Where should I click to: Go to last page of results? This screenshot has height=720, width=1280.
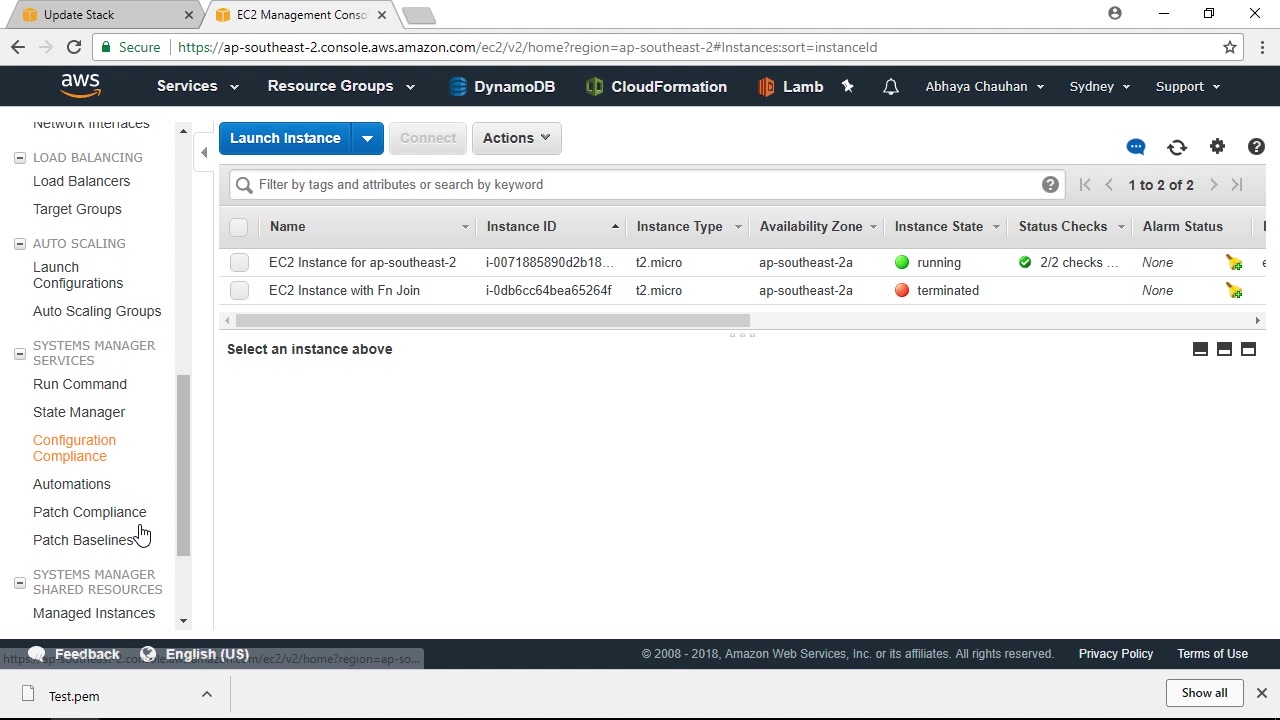tap(1237, 185)
